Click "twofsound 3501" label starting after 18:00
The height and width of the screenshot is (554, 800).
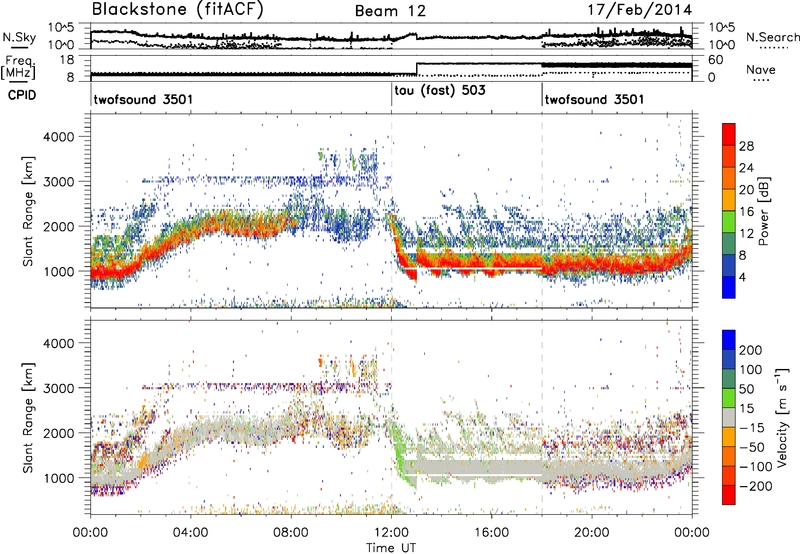point(594,99)
